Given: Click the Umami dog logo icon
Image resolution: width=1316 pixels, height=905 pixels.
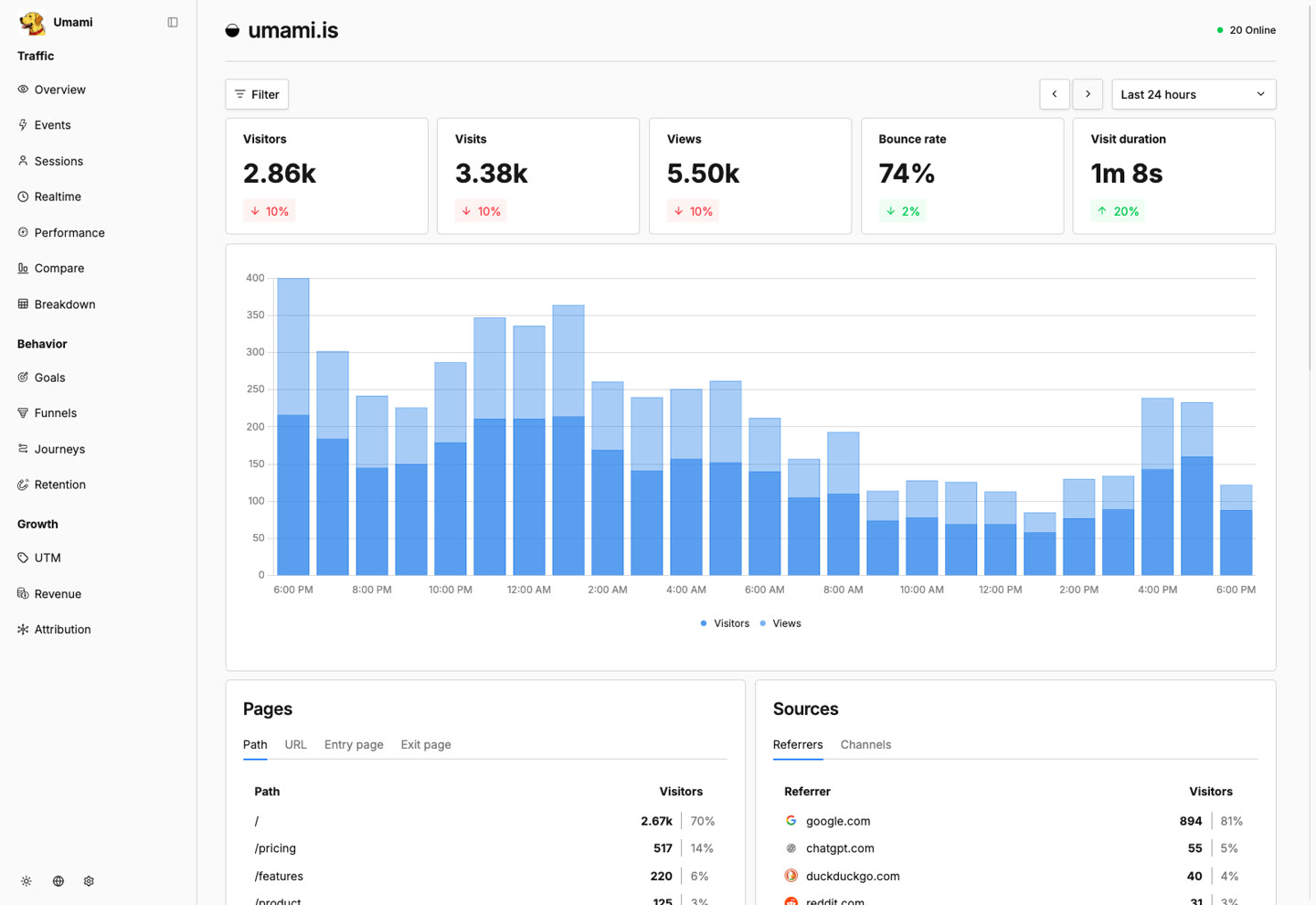Looking at the screenshot, I should [32, 23].
